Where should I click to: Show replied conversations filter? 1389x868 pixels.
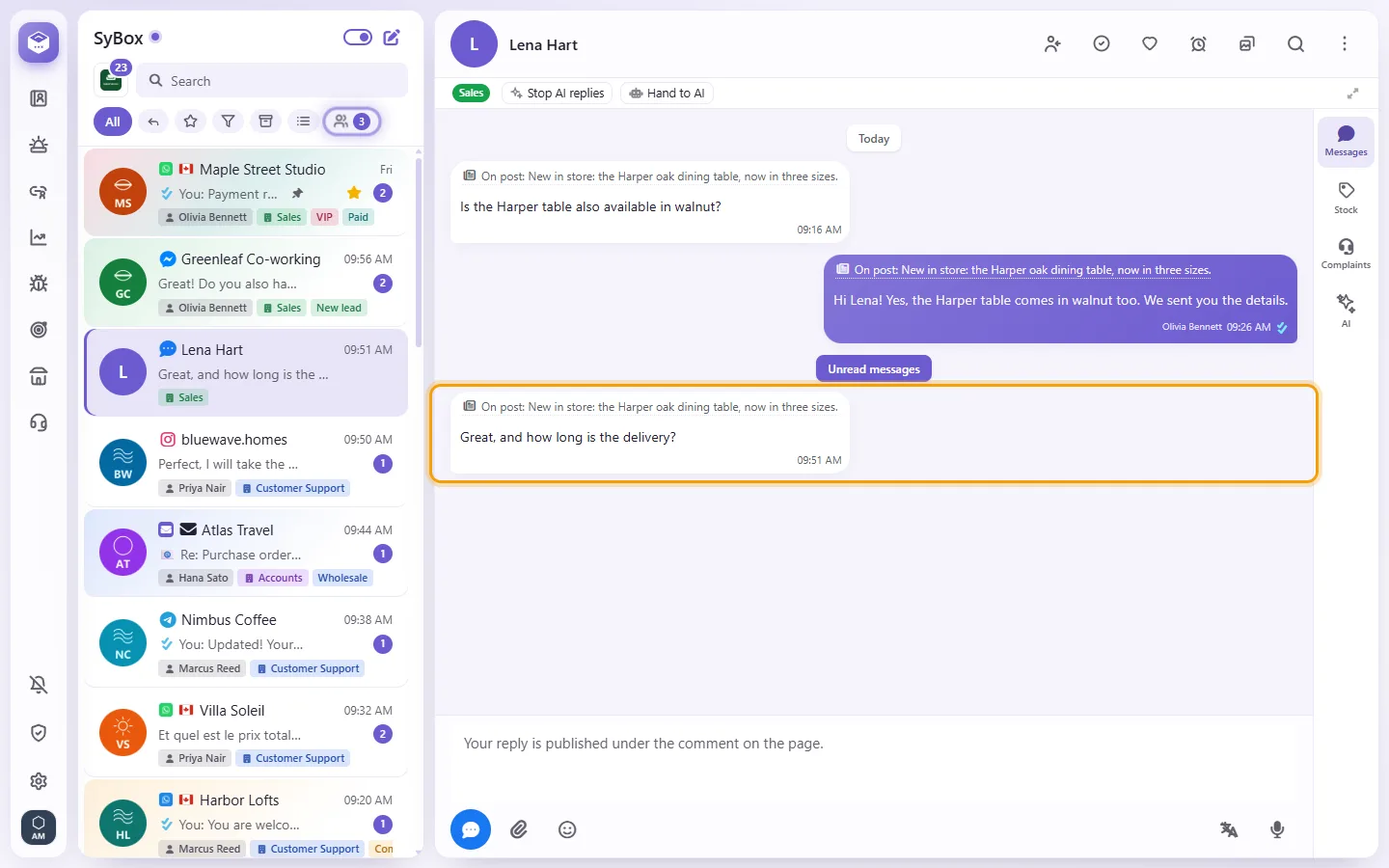pyautogui.click(x=153, y=122)
